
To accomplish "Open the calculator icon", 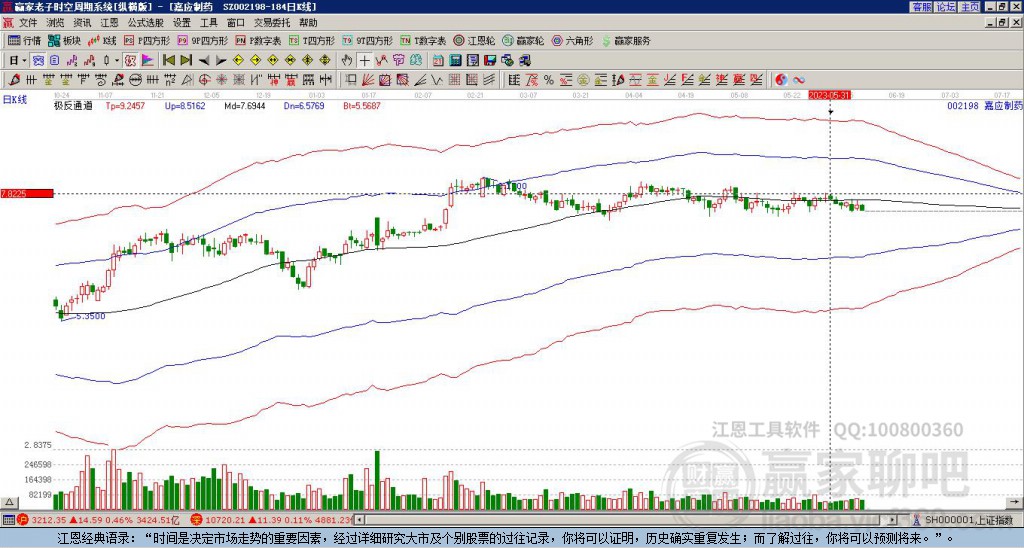I will click(456, 61).
